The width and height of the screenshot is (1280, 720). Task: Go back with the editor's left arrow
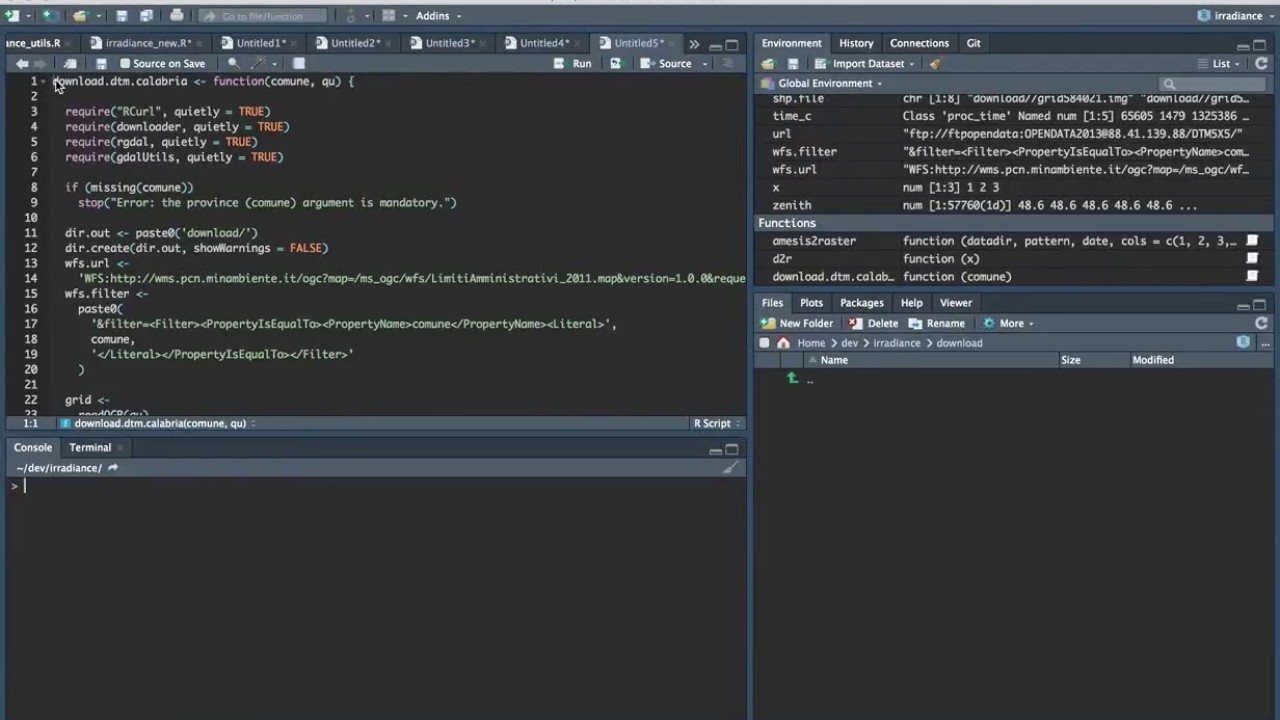pyautogui.click(x=22, y=63)
